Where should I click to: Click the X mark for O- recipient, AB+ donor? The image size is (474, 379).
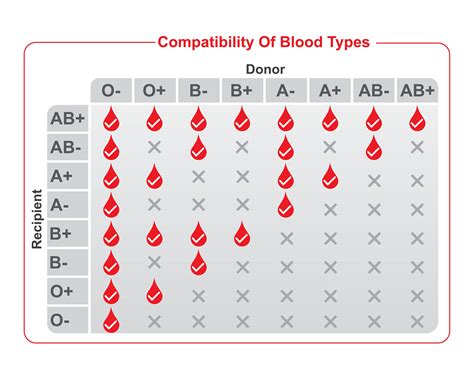coord(417,322)
